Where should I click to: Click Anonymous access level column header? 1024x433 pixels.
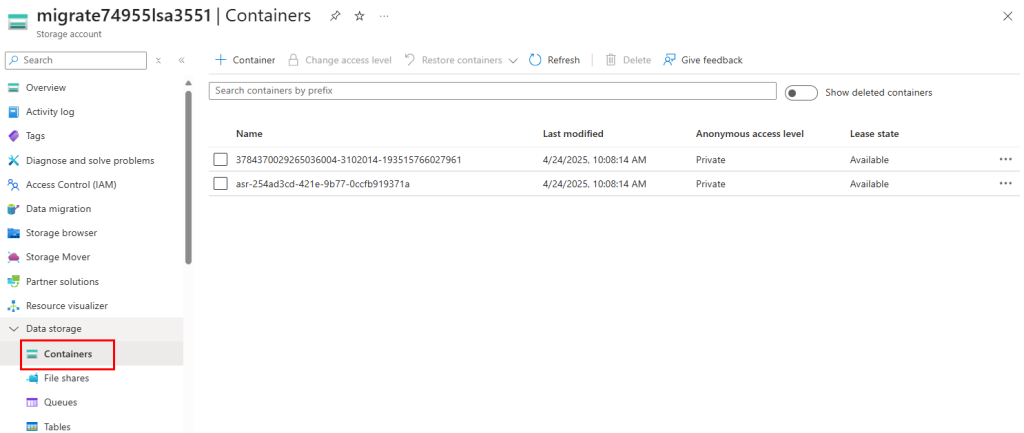click(x=750, y=134)
